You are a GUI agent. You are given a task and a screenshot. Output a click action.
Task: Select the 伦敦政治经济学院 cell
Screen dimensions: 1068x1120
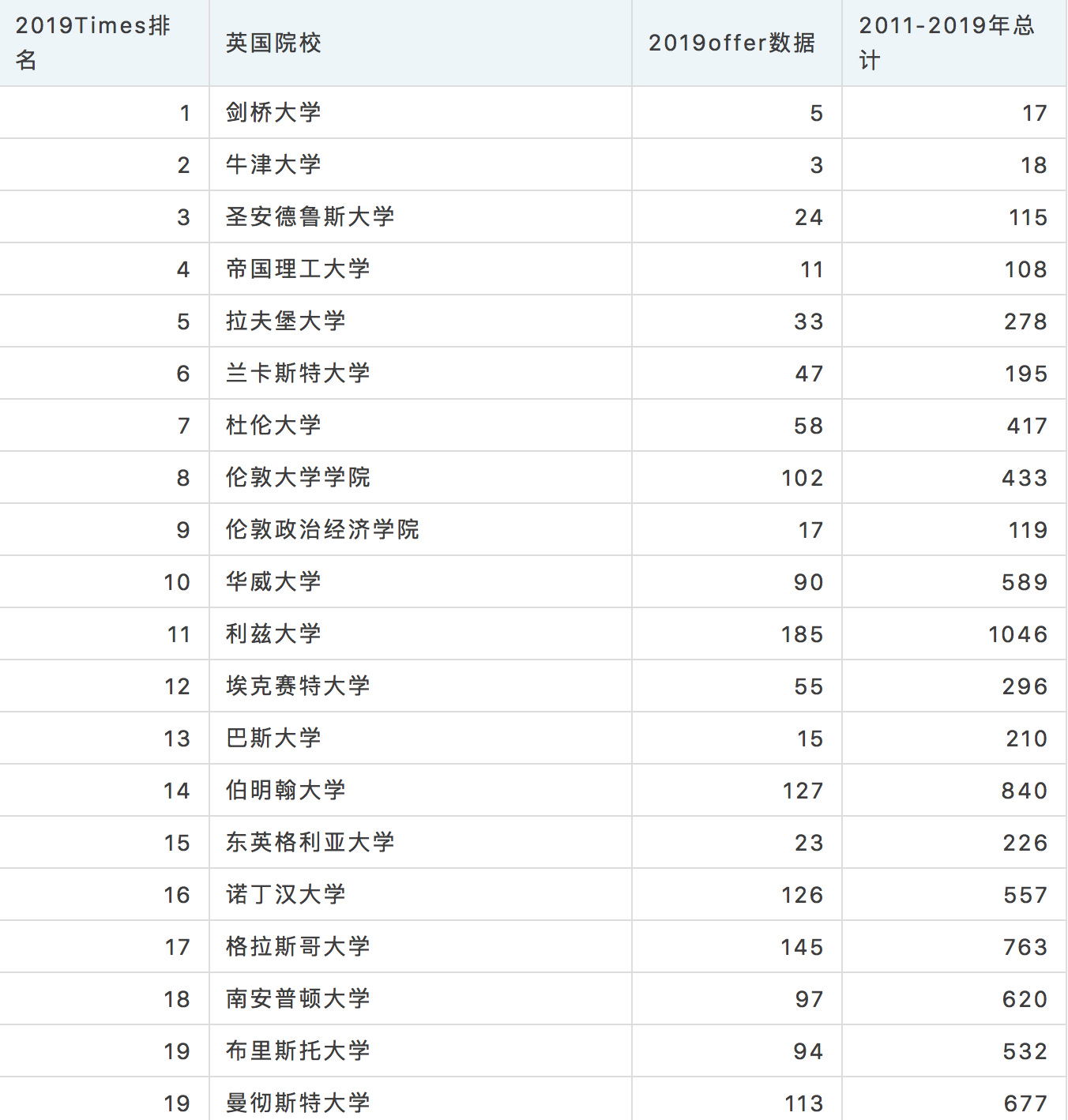point(322,529)
